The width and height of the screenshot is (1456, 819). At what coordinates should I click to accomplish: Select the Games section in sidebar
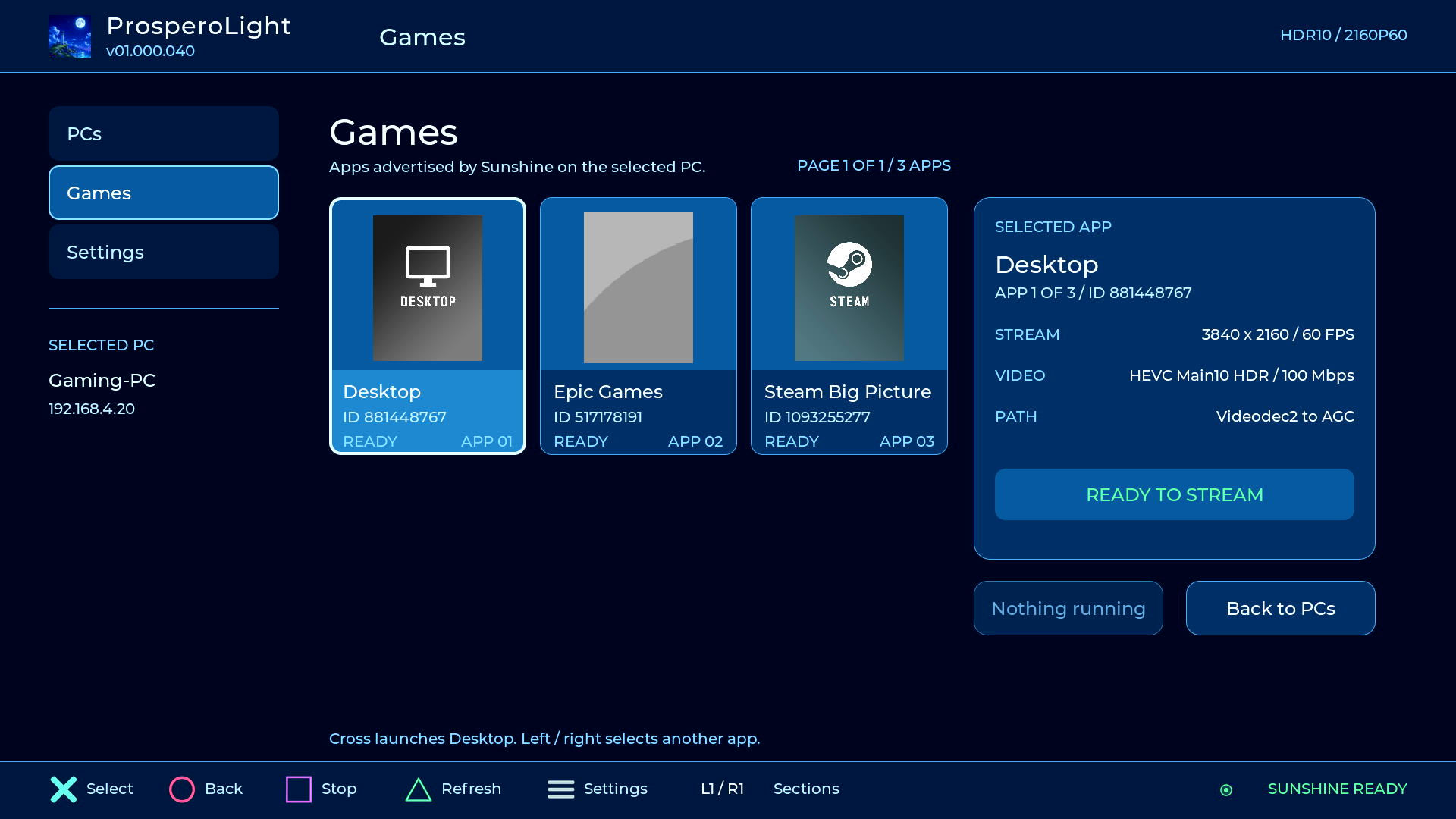pos(164,193)
